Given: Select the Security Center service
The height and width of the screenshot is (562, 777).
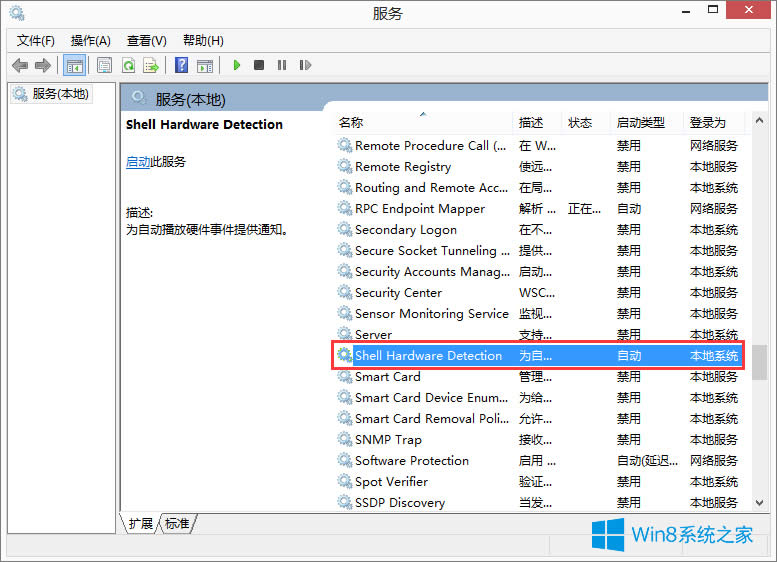Looking at the screenshot, I should point(398,292).
